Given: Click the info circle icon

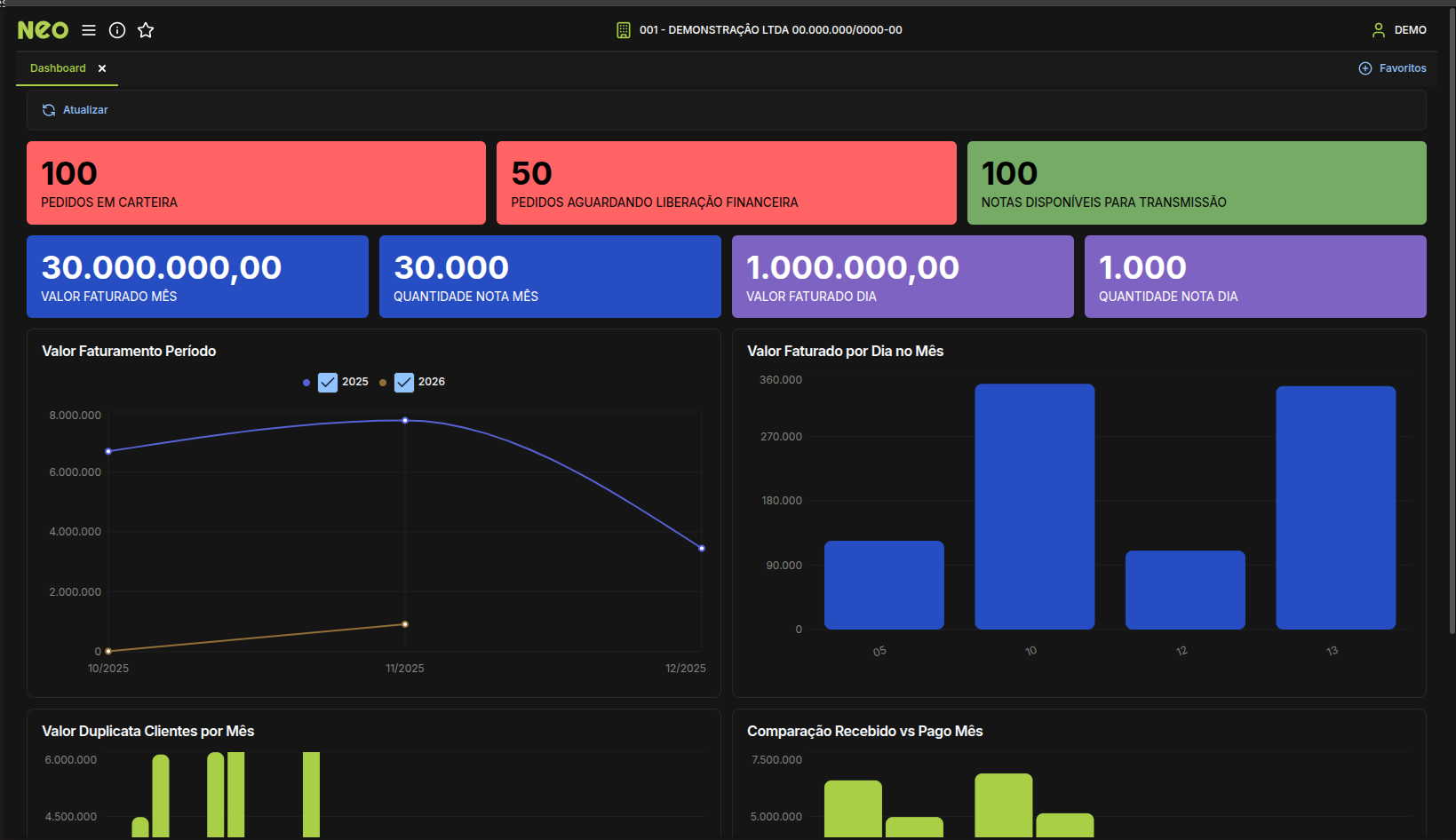Looking at the screenshot, I should [x=117, y=30].
